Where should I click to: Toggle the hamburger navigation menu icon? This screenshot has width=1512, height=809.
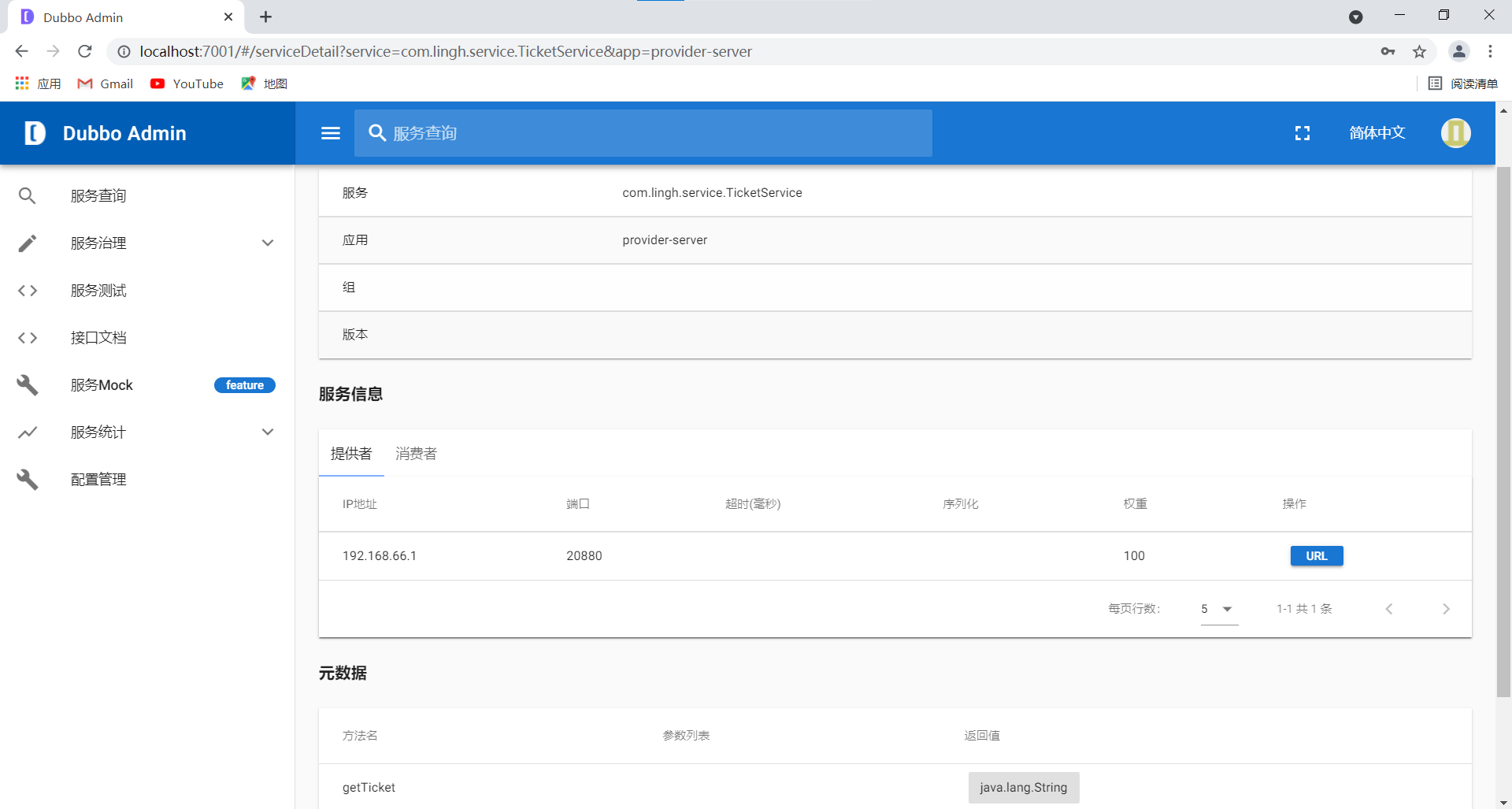point(331,133)
